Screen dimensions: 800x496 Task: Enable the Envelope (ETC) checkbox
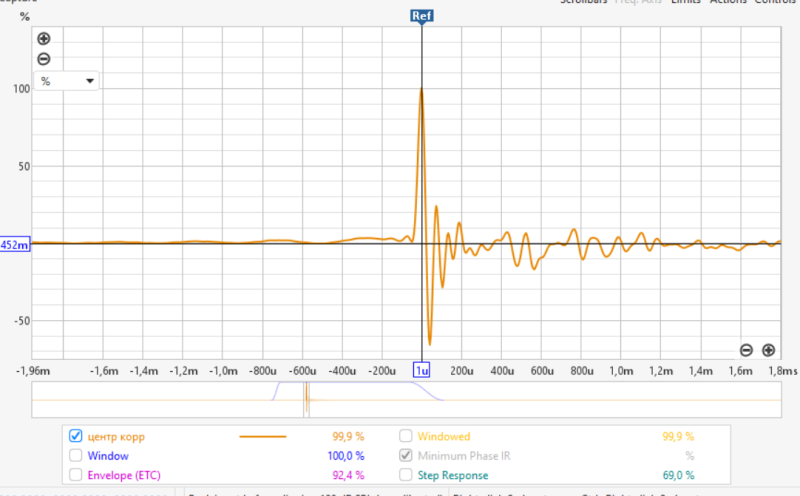(x=75, y=474)
